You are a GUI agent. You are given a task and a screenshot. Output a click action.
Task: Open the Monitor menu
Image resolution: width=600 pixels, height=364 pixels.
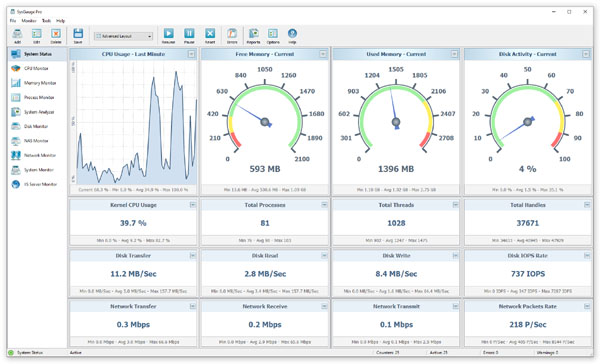pos(29,21)
